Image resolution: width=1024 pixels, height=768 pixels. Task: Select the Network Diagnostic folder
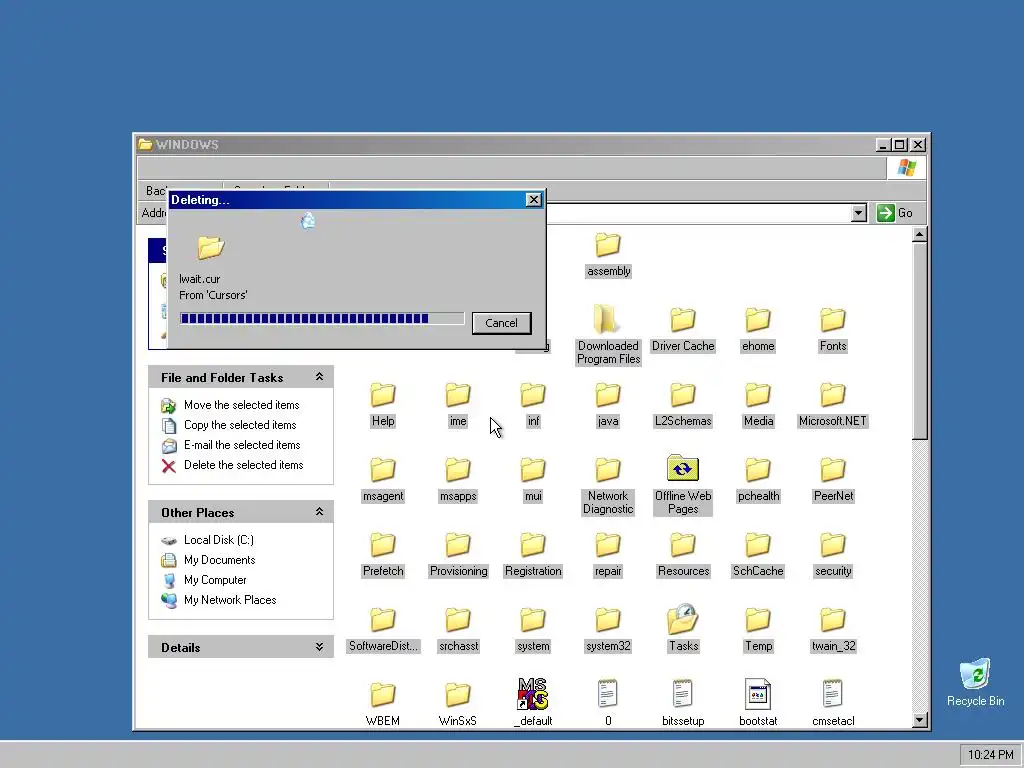608,487
